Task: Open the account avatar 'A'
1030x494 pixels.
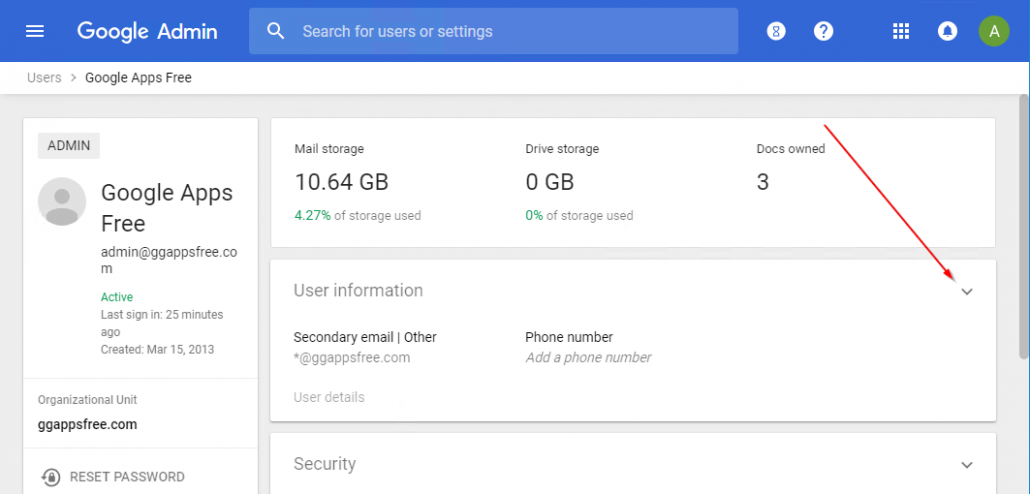Action: click(994, 31)
